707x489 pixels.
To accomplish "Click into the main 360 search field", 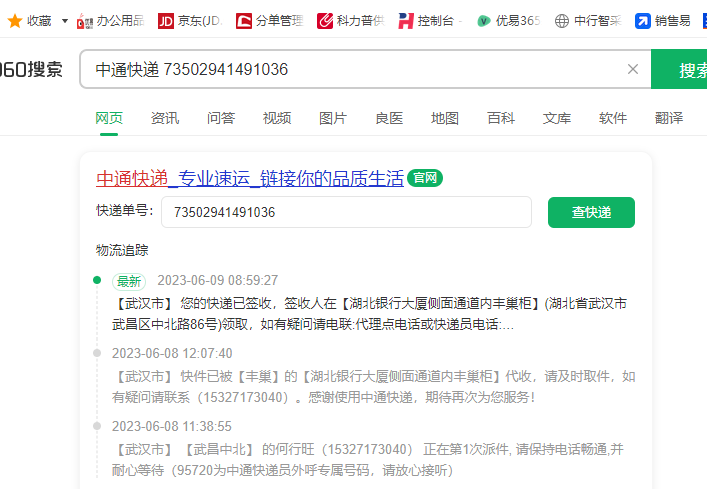I will 350,69.
